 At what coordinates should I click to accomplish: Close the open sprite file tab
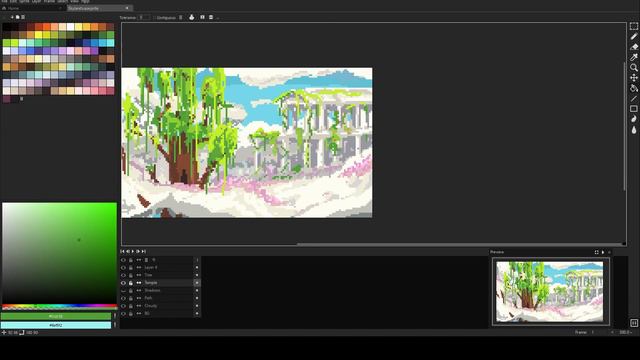pyautogui.click(x=127, y=8)
